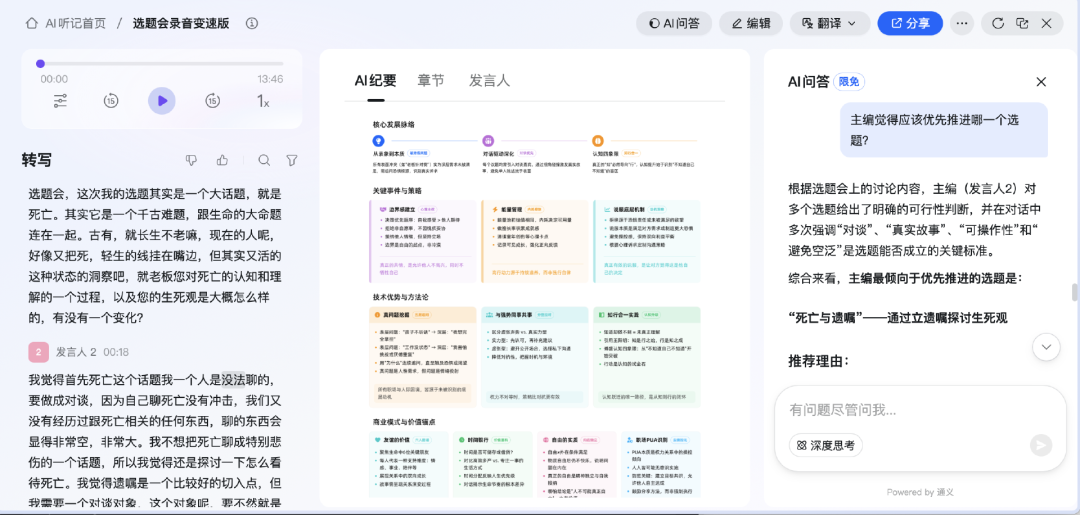Switch to the 章节 tab
Image resolution: width=1080 pixels, height=515 pixels.
[431, 80]
